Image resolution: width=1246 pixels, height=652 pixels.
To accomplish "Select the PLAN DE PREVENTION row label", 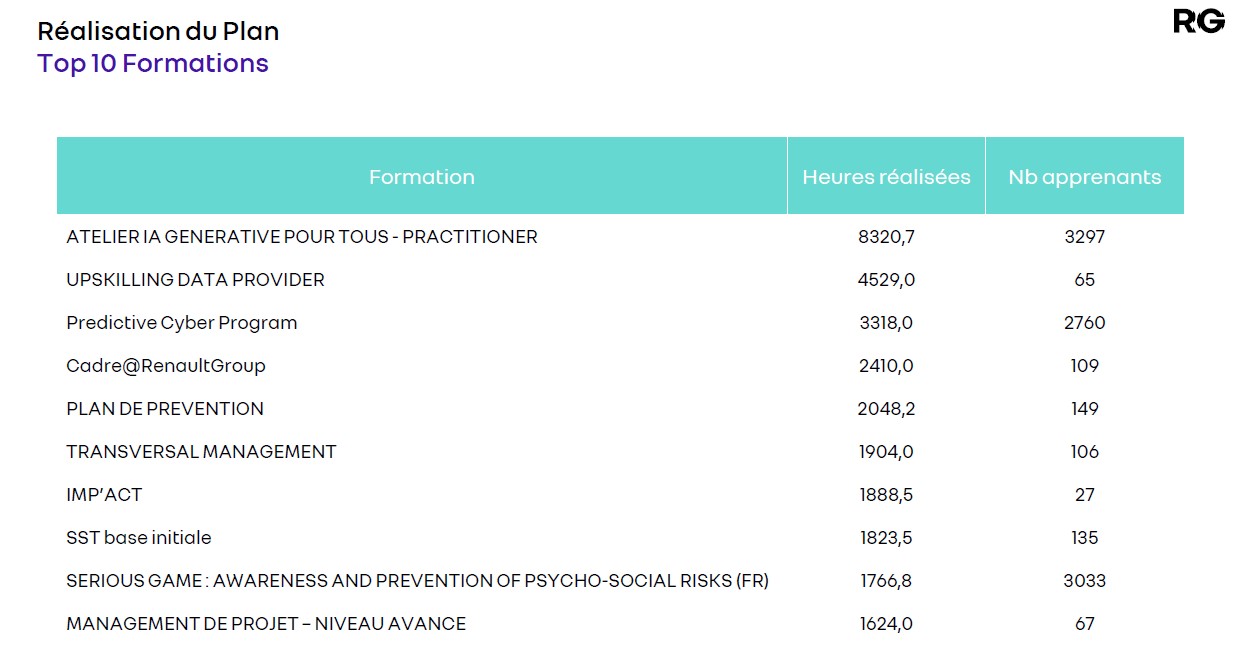I will pyautogui.click(x=165, y=409).
